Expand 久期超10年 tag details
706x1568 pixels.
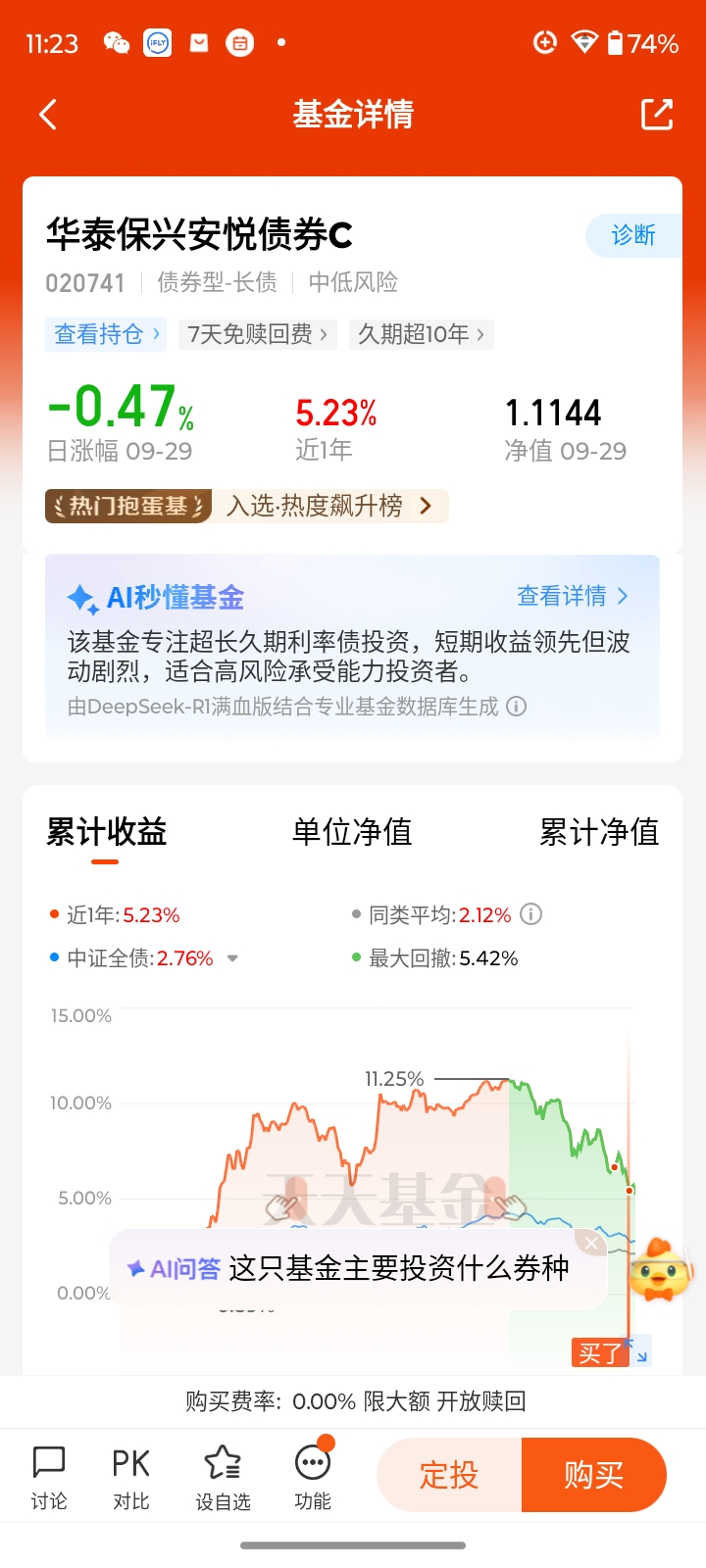pyautogui.click(x=421, y=334)
